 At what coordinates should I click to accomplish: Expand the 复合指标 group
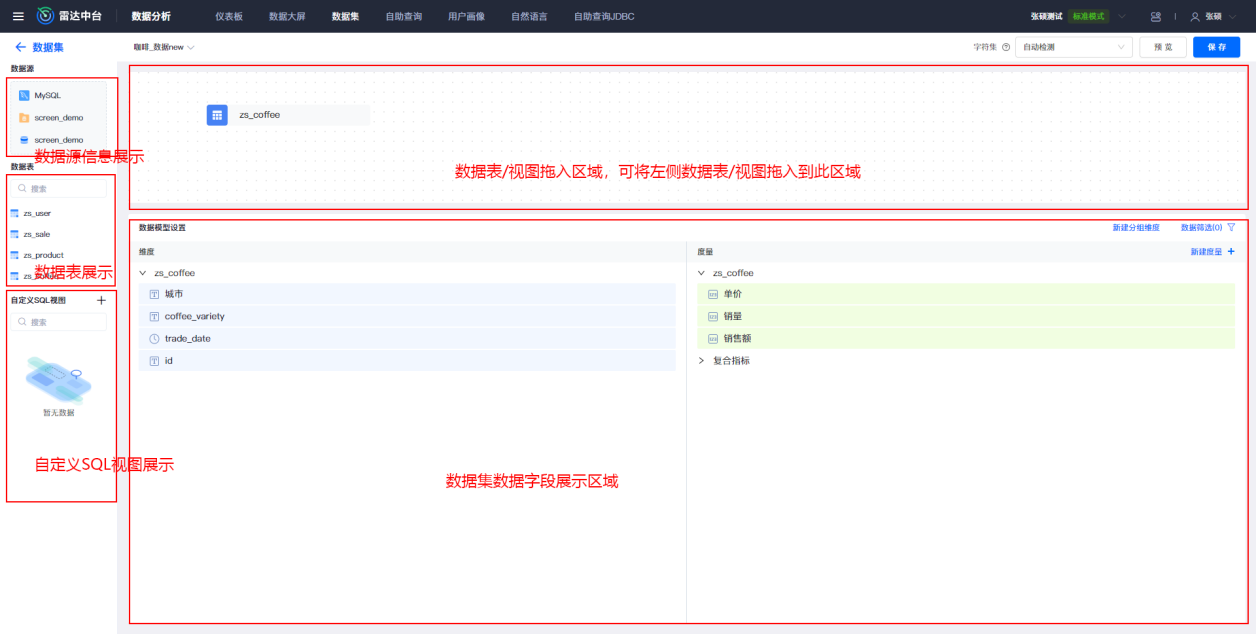tap(701, 361)
